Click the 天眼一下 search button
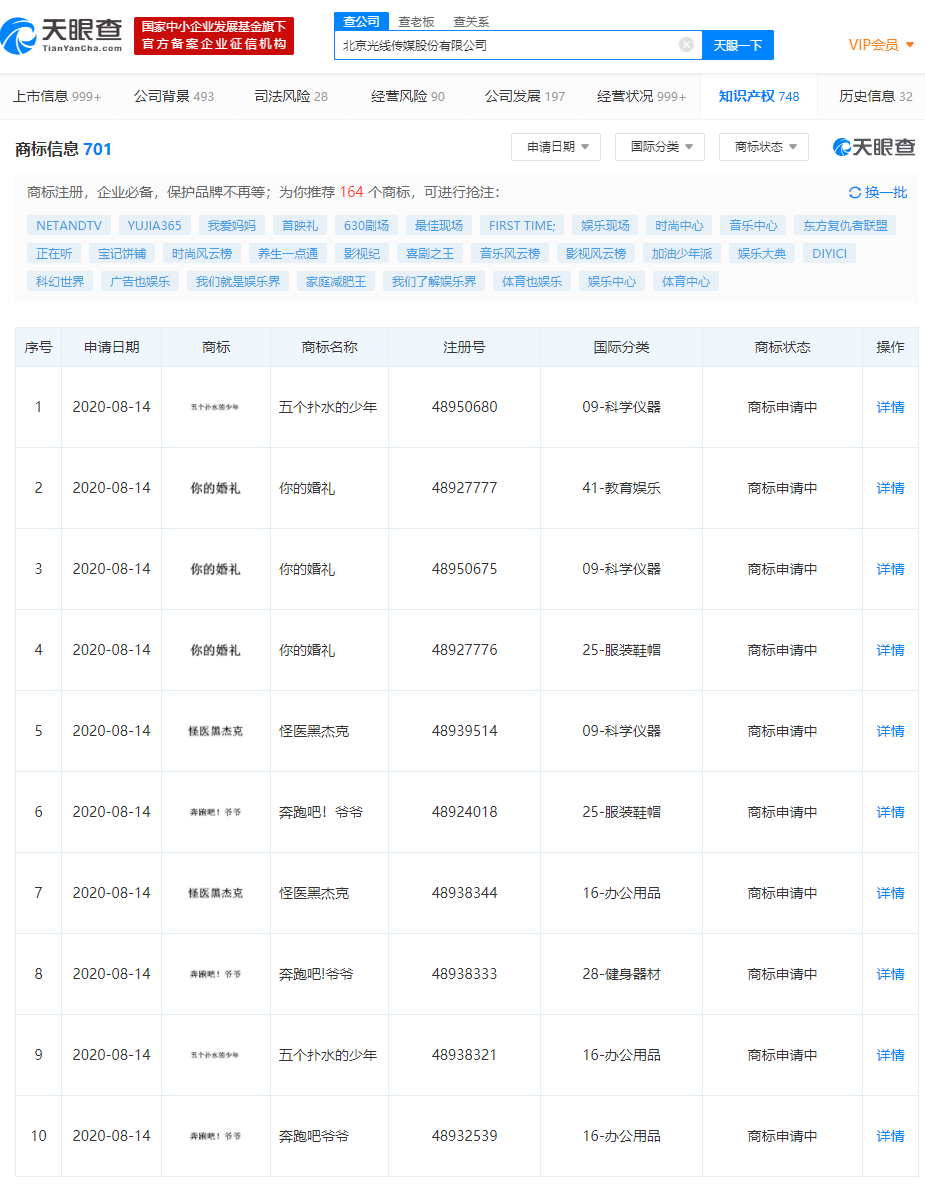This screenshot has width=925, height=1184. pos(738,45)
